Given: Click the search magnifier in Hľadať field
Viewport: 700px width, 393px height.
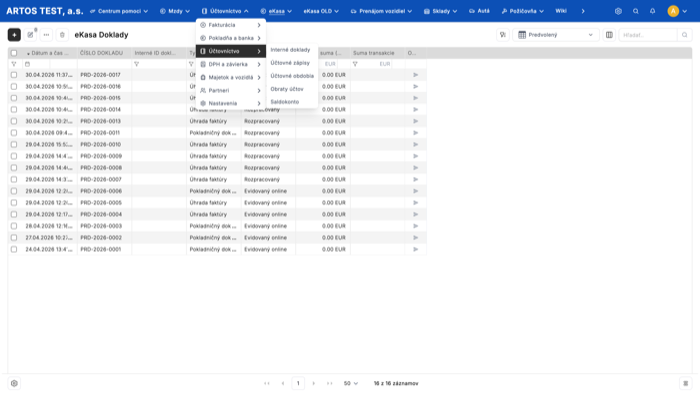Looking at the screenshot, I should (684, 35).
